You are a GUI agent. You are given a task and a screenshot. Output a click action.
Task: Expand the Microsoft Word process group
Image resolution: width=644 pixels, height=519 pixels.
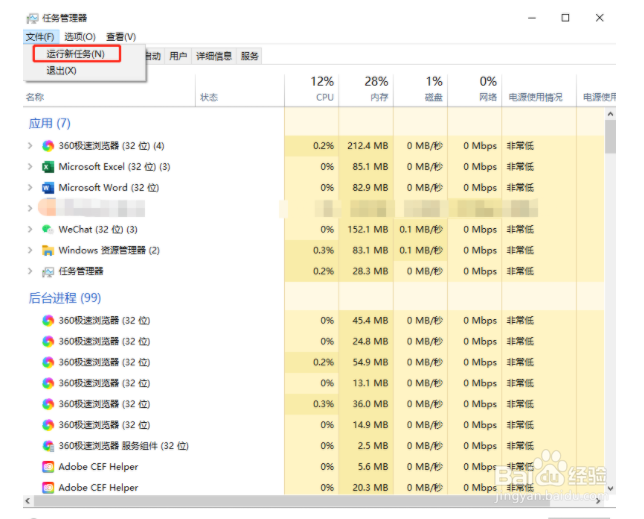coord(30,188)
